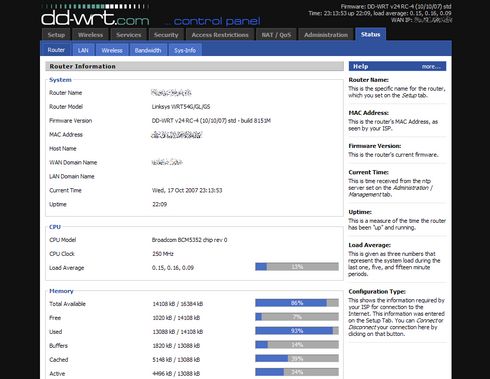Open Access Restrictions tab
The height and width of the screenshot is (379, 490).
coord(220,35)
